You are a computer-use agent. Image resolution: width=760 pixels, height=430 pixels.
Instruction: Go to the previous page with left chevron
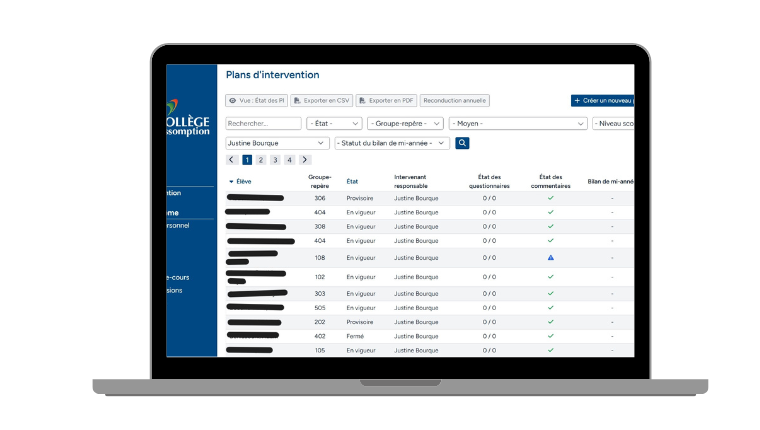[232, 160]
